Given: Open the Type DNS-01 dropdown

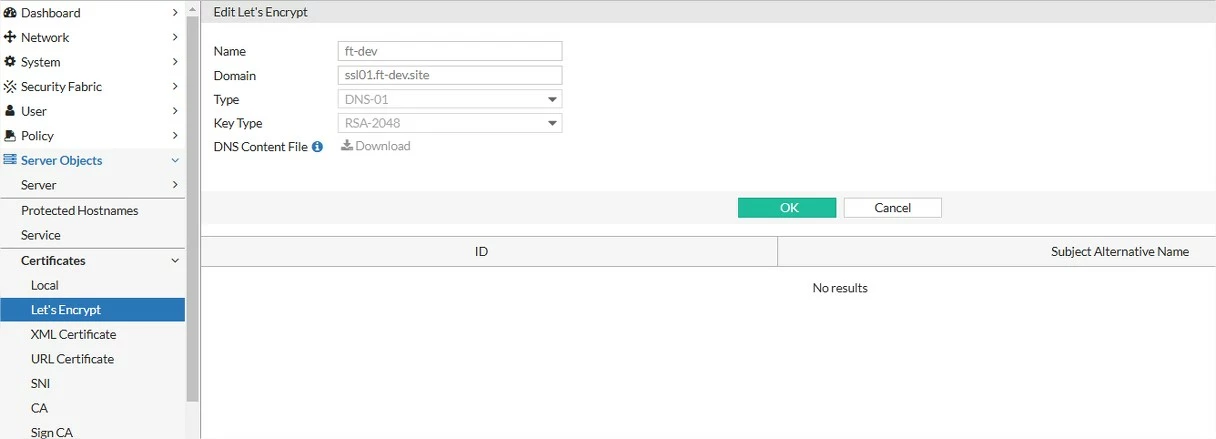Looking at the screenshot, I should (x=450, y=99).
